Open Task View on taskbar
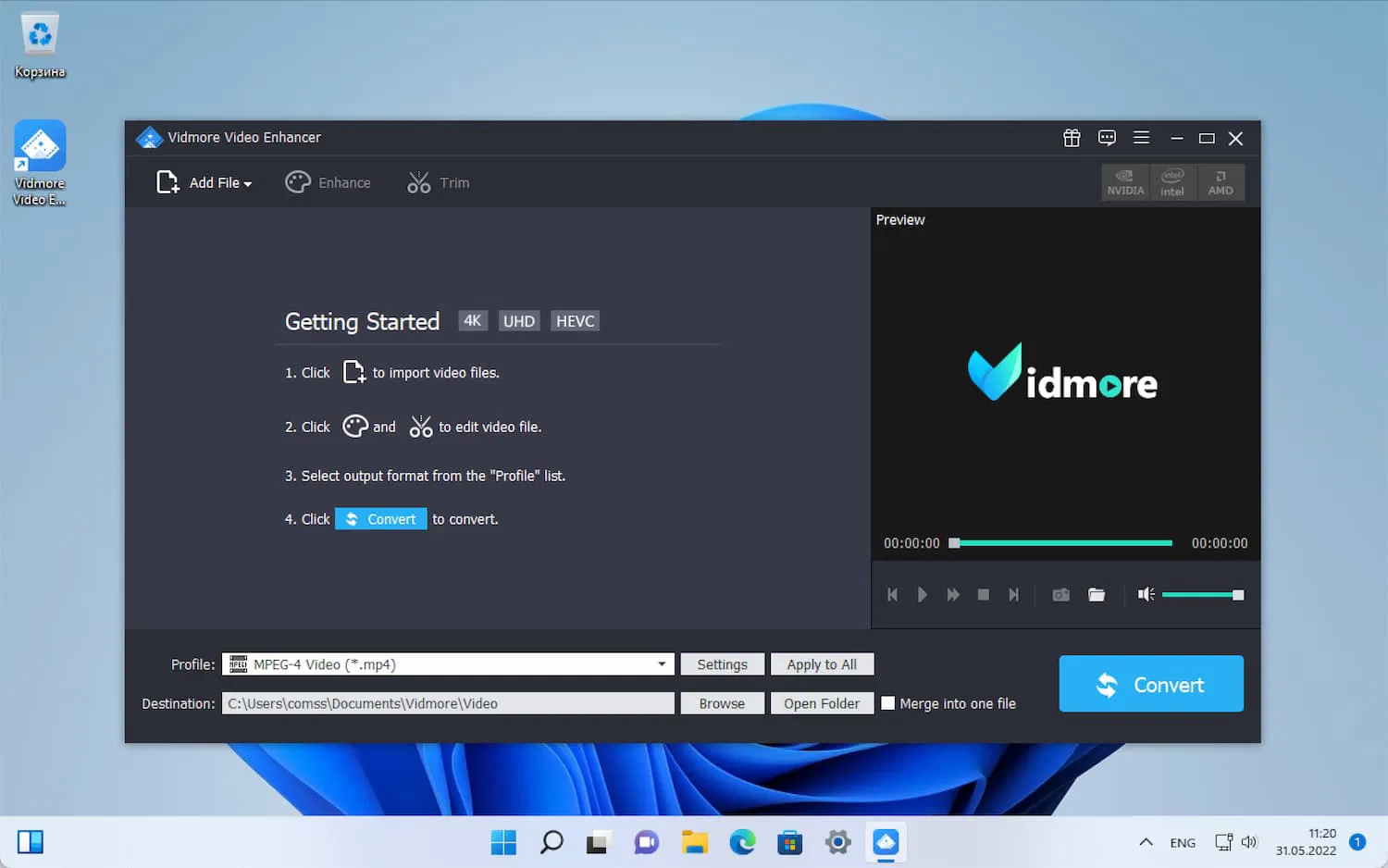Screen dimensions: 1388x868 click(599, 842)
